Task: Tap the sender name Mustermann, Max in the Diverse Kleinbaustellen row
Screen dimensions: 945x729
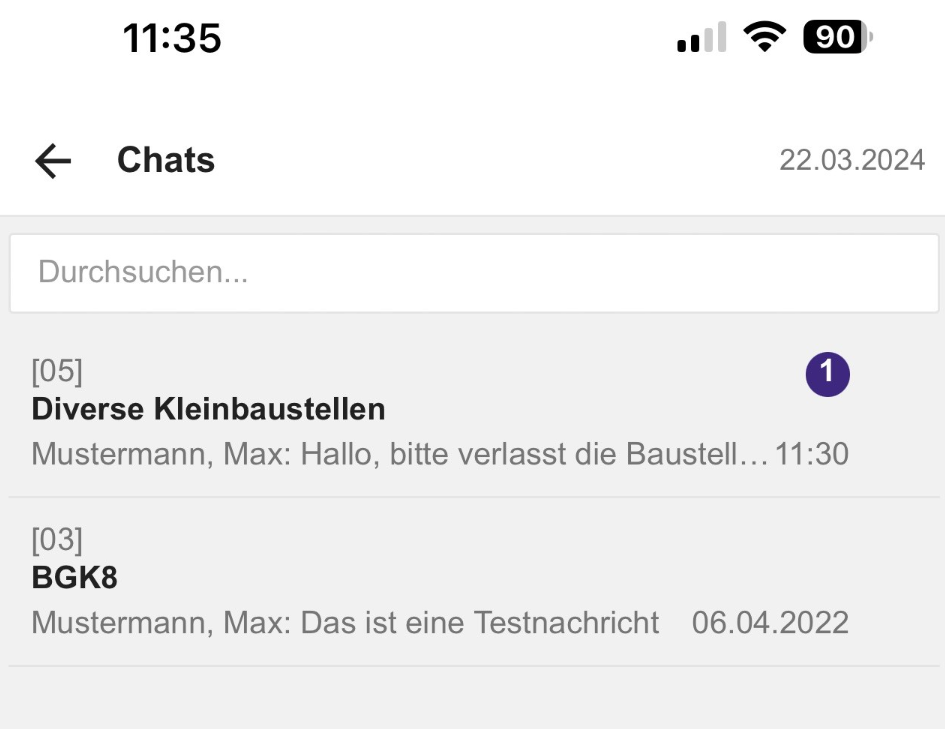Action: 162,454
